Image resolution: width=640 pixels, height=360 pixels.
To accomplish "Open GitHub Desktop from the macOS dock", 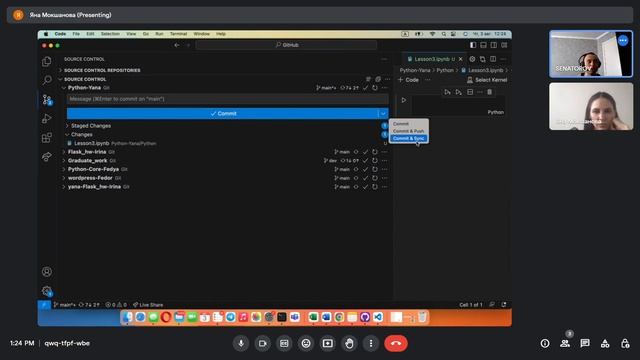I will tap(365, 317).
